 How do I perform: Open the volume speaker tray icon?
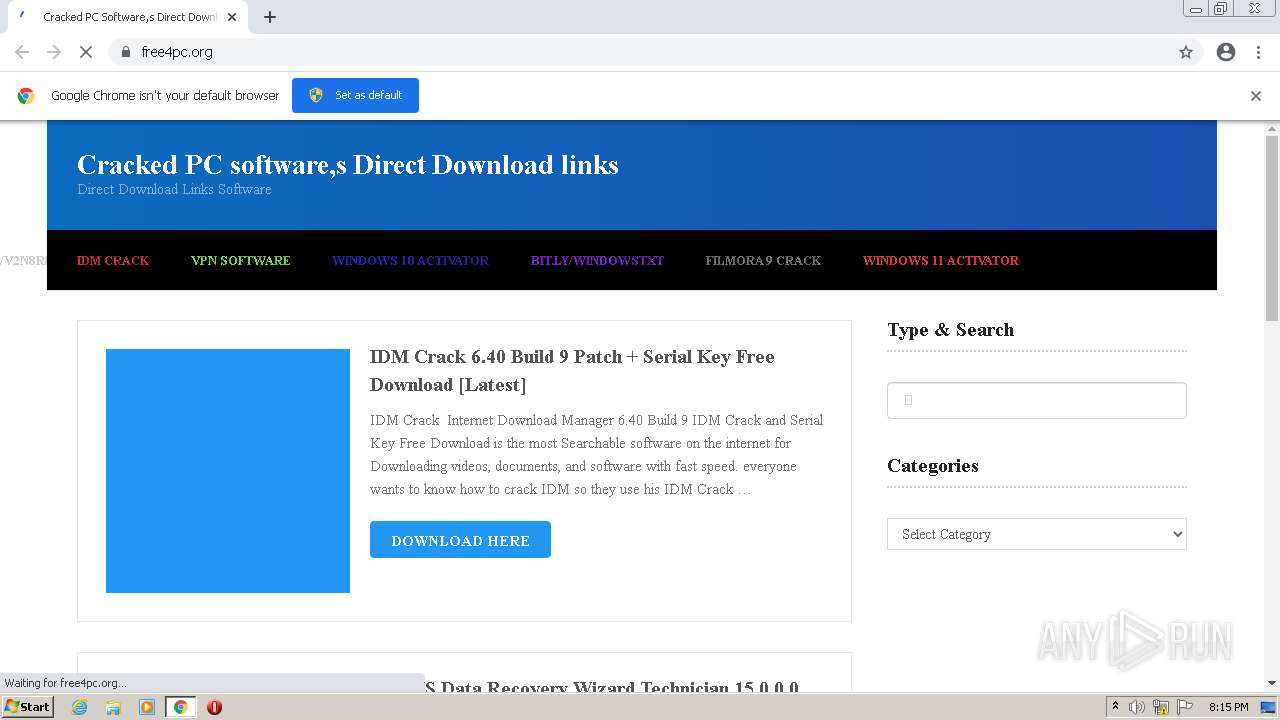point(1137,707)
